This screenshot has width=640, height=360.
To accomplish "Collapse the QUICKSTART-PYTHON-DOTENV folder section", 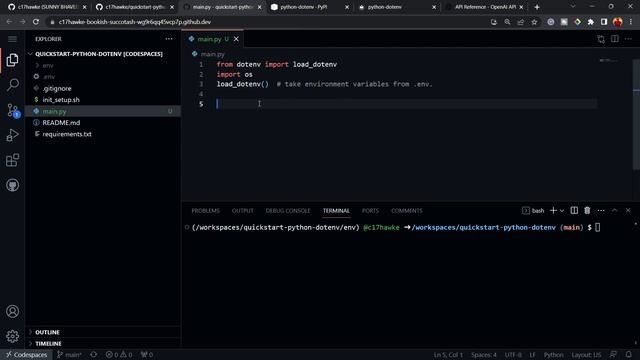I will (103, 54).
